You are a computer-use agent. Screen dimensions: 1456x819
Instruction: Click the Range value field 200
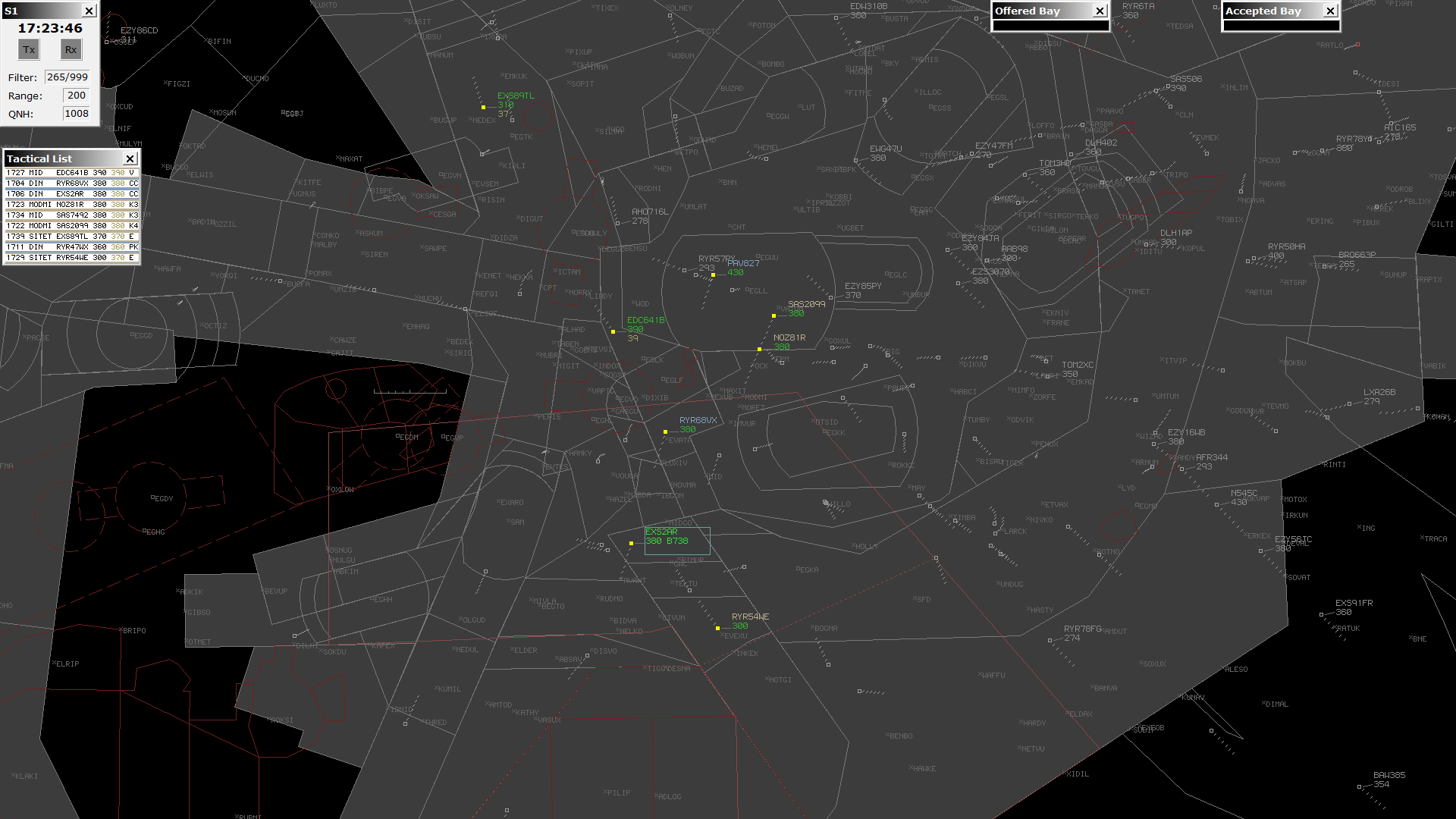[76, 96]
